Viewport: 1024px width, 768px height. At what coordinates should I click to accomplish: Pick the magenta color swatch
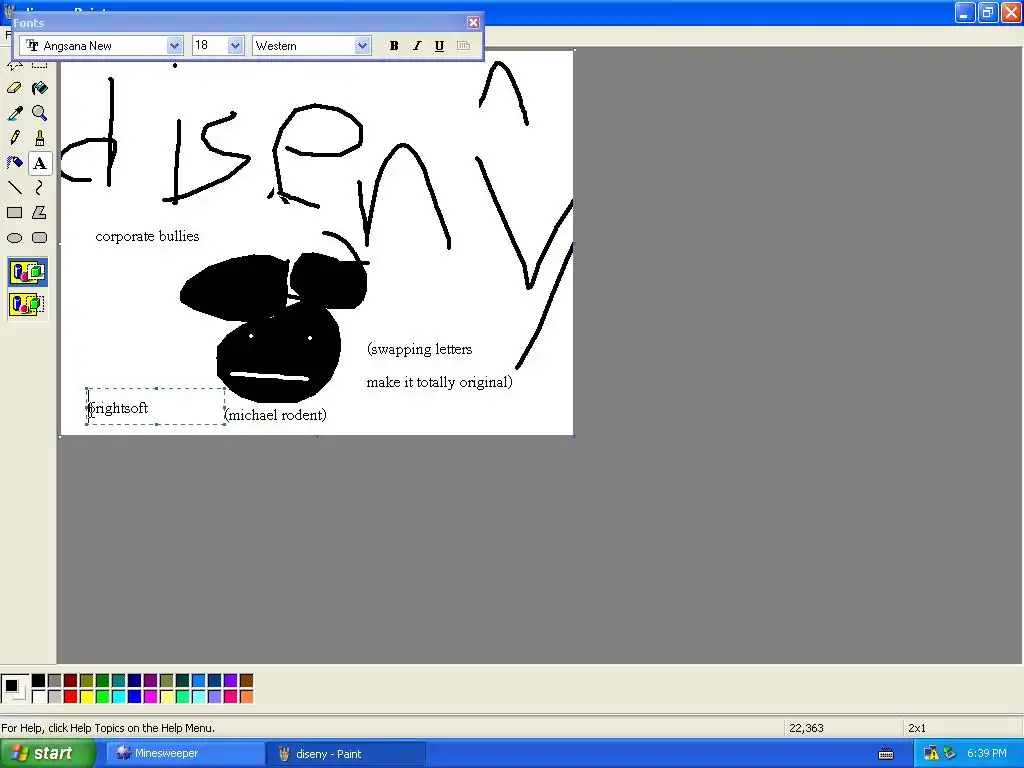pos(150,697)
